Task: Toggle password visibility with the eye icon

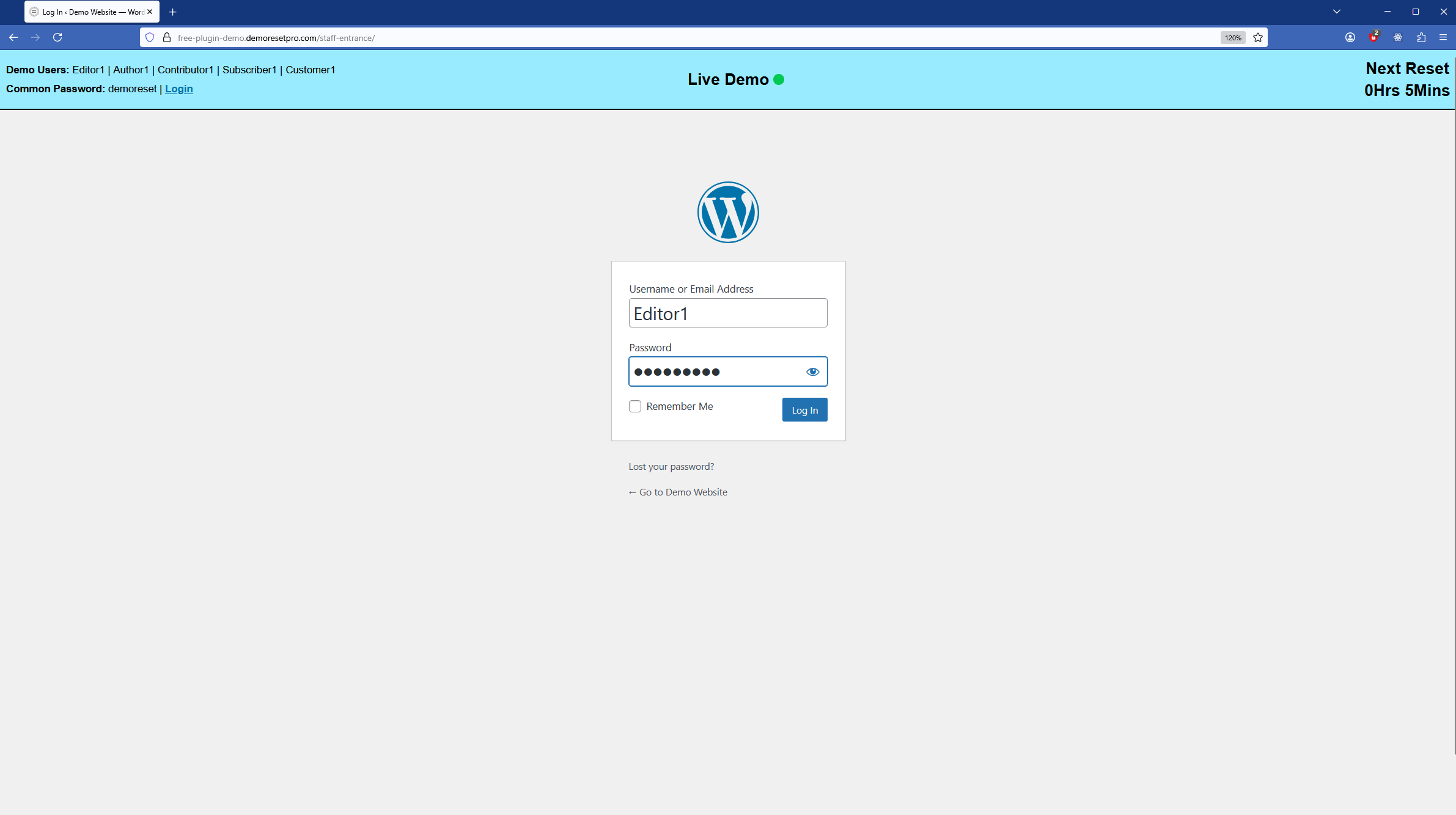Action: pos(812,371)
